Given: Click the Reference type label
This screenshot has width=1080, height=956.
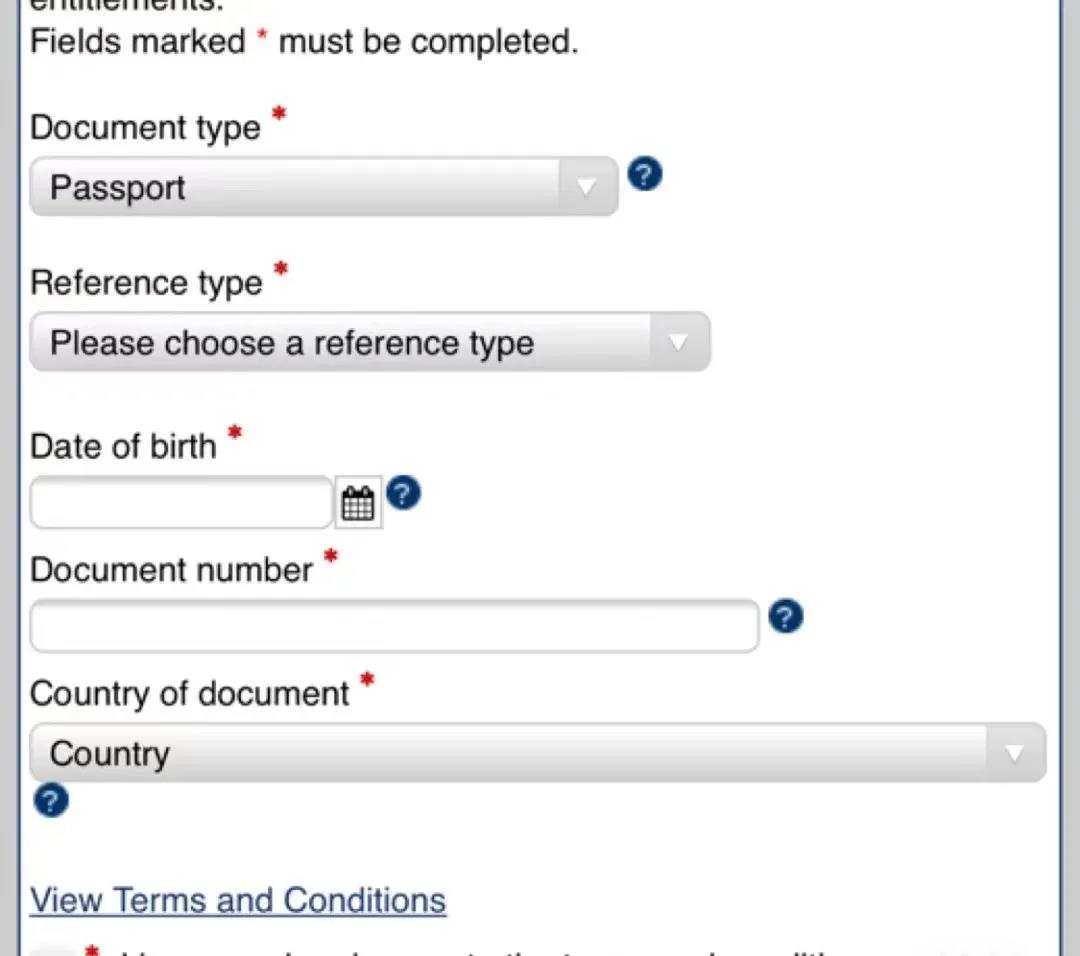Looking at the screenshot, I should tap(147, 283).
